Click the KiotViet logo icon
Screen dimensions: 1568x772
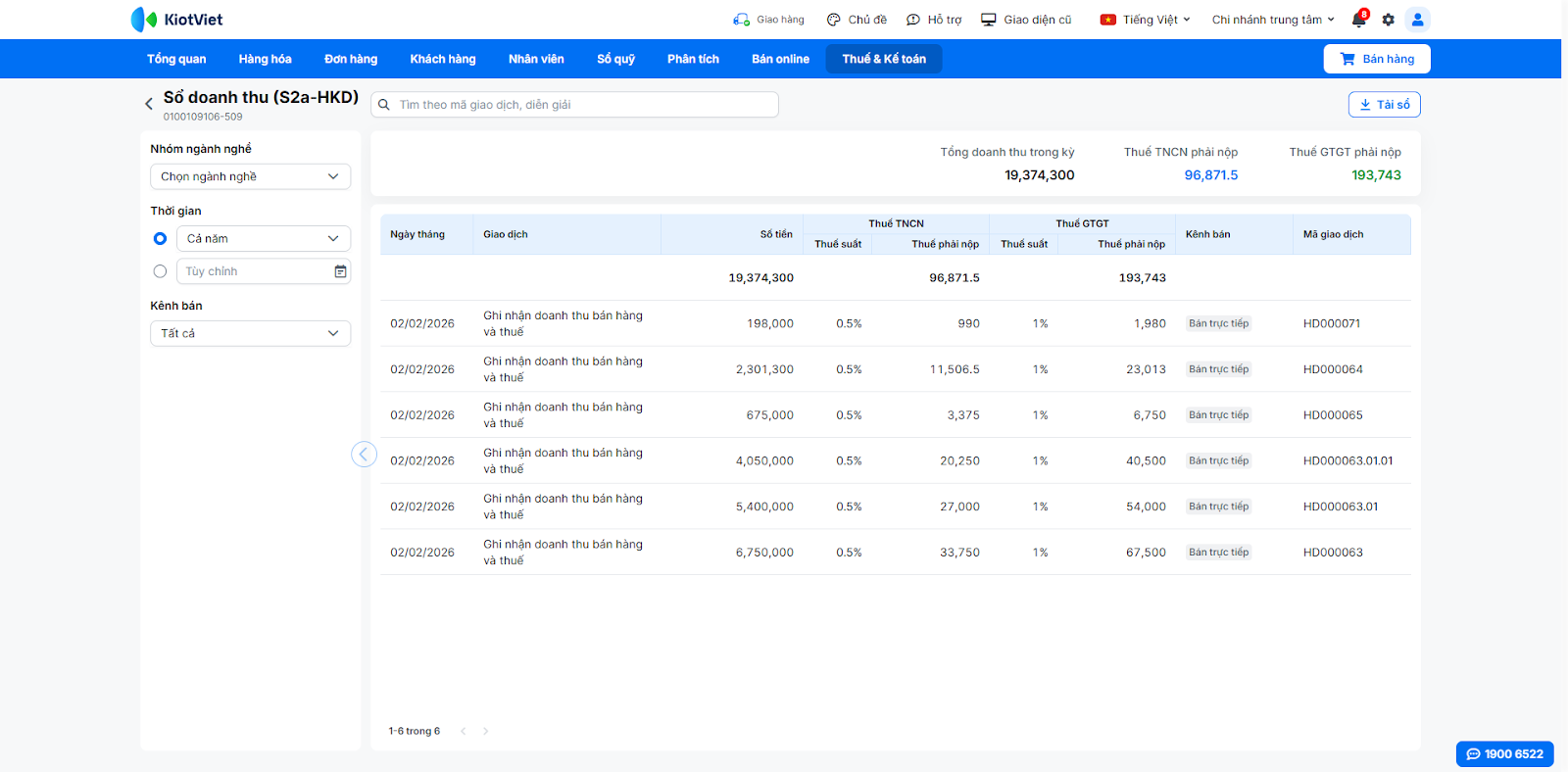tap(144, 20)
